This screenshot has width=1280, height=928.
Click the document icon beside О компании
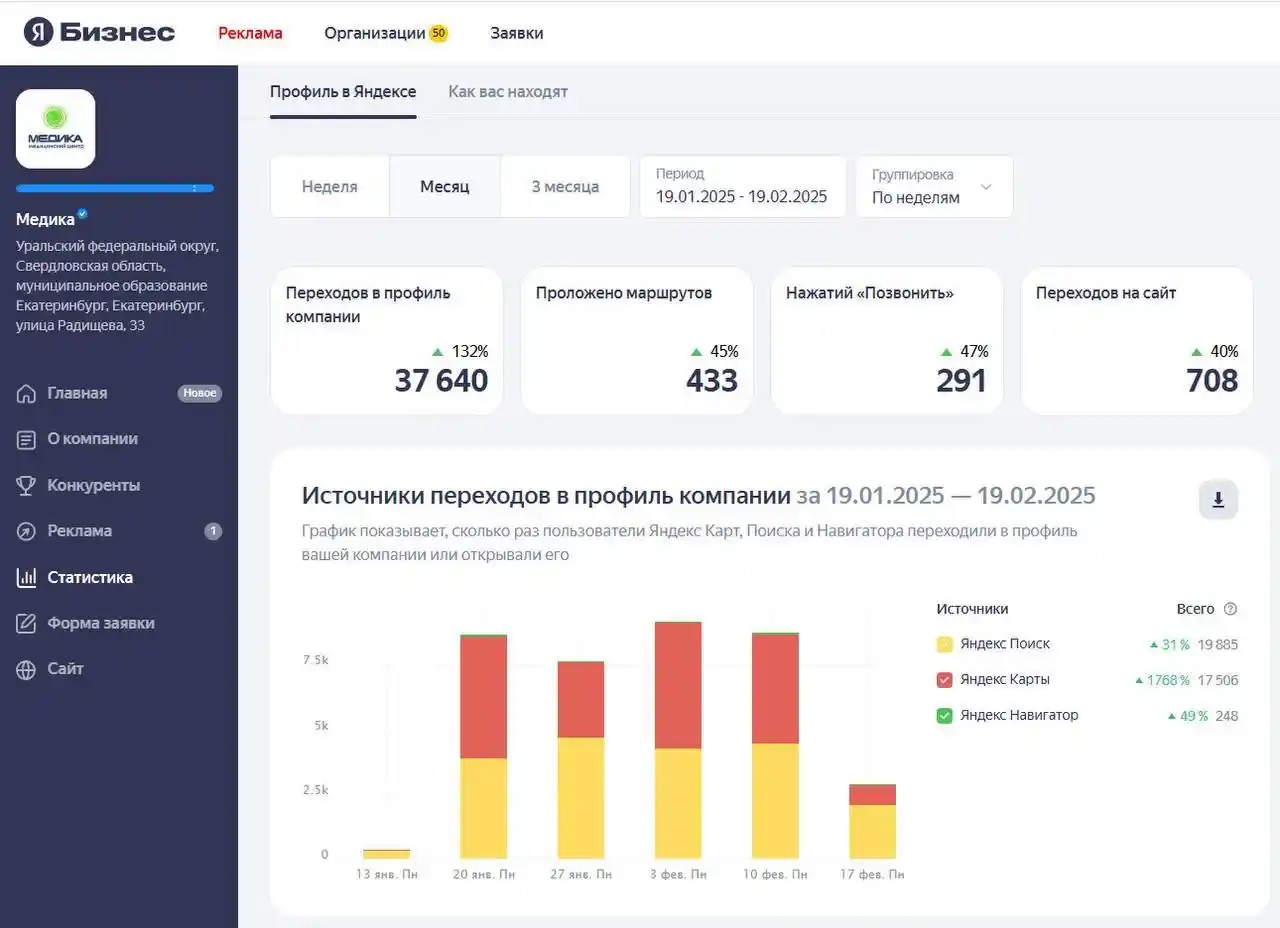[x=26, y=439]
